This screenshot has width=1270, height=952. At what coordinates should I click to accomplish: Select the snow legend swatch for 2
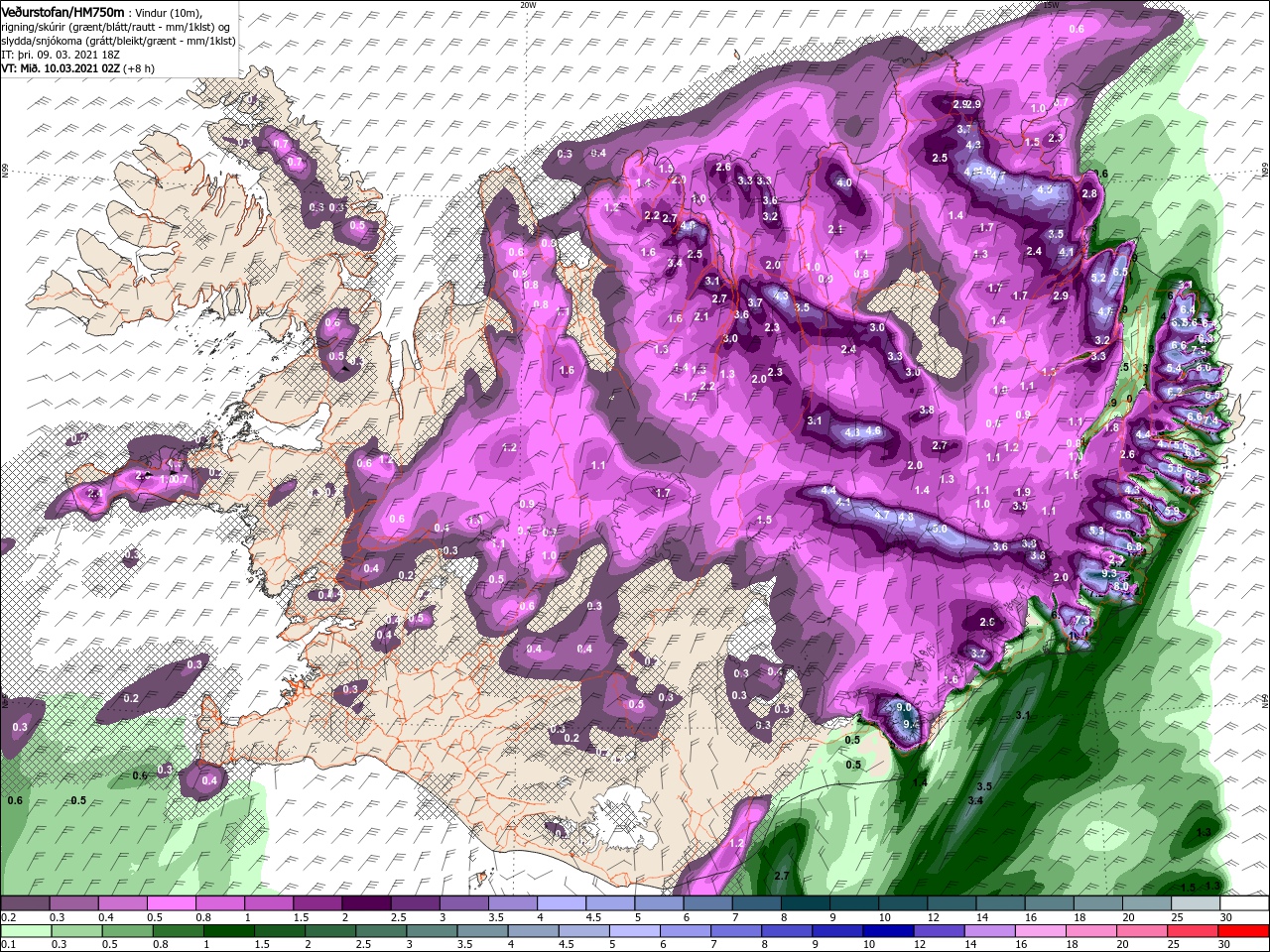(x=365, y=903)
